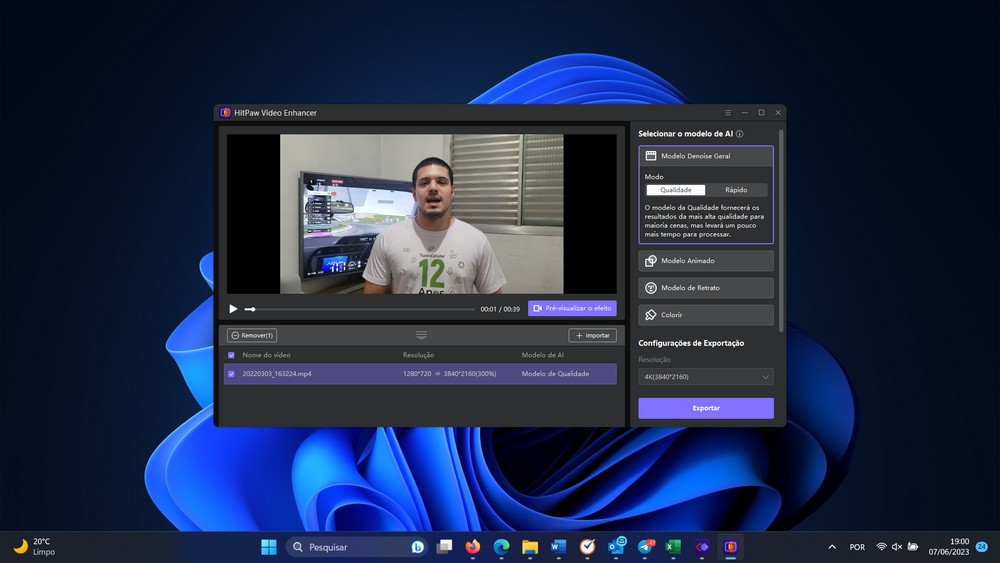Toggle the select-all checkbox in list header
This screenshot has width=1000, height=563.
tap(231, 355)
